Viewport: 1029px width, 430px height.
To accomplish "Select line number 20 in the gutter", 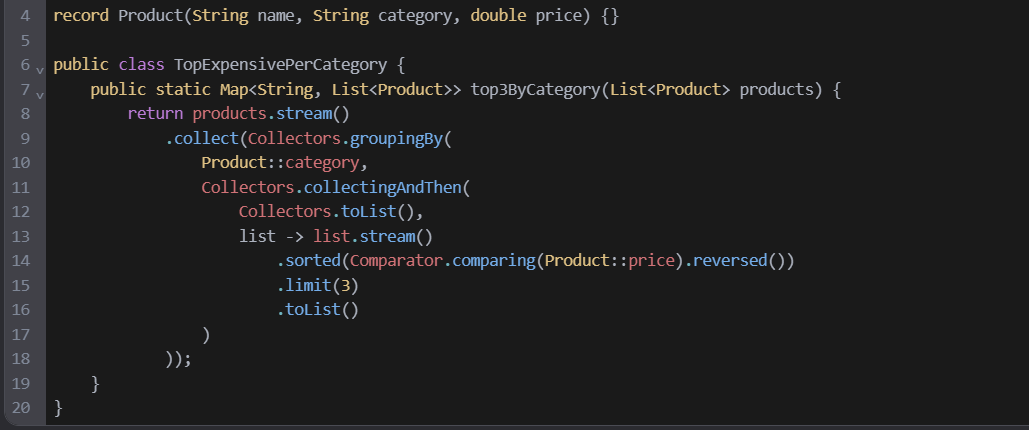I will click(x=21, y=408).
